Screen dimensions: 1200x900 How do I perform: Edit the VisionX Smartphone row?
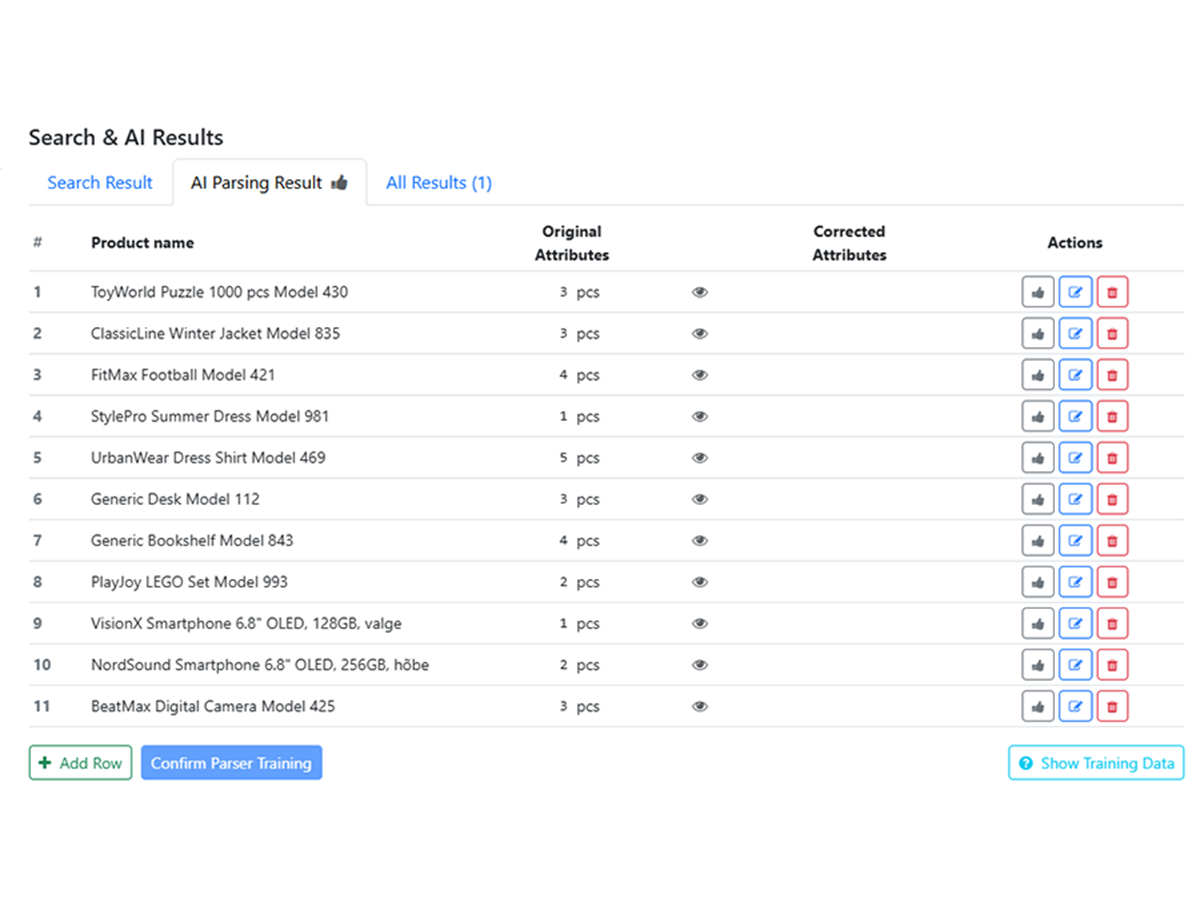point(1075,624)
